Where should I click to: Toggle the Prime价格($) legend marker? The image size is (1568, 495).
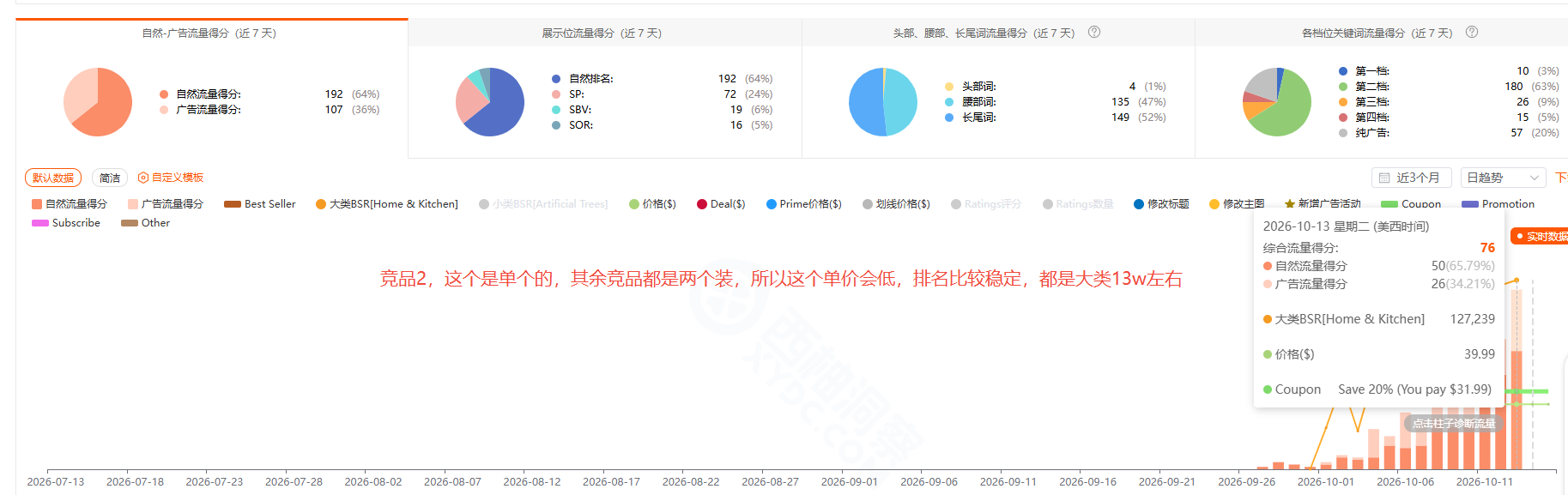(772, 204)
